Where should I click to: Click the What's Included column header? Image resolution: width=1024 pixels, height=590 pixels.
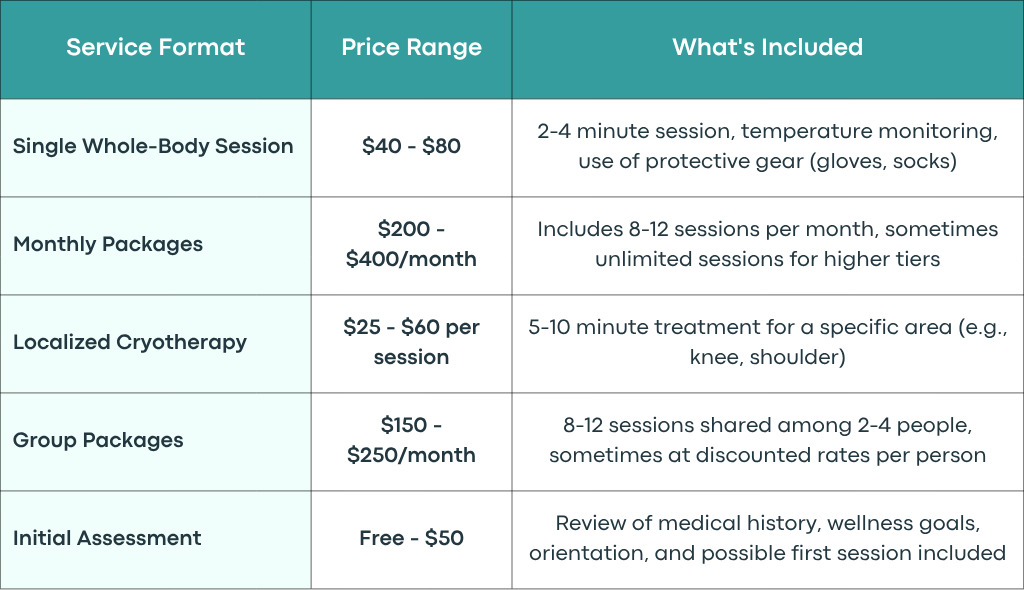point(767,48)
